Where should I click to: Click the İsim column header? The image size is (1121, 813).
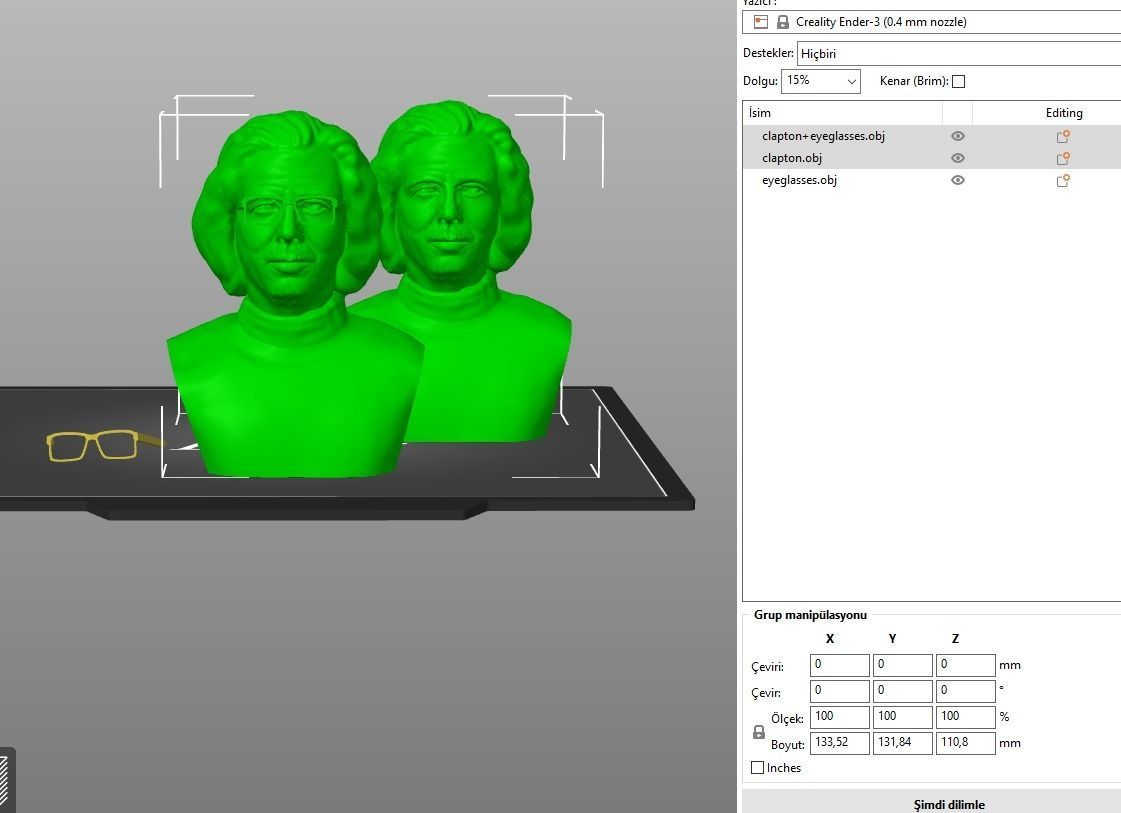pos(843,113)
